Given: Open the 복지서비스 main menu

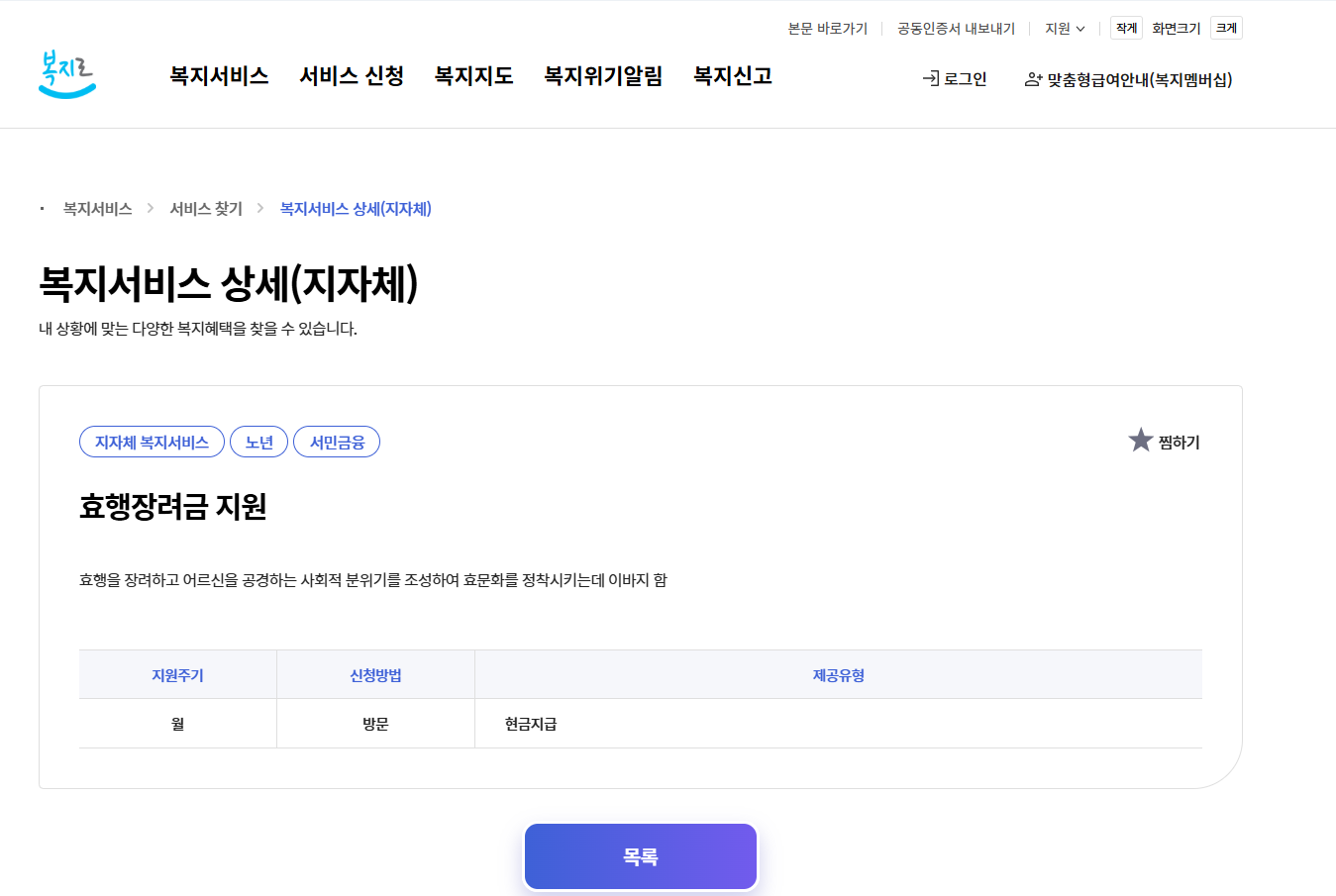Looking at the screenshot, I should (219, 76).
